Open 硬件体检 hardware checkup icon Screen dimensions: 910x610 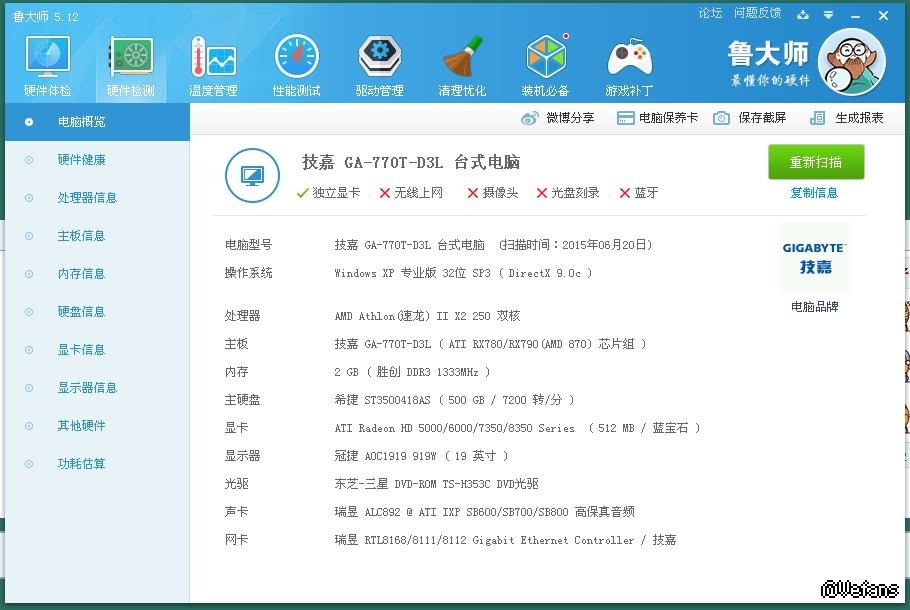pyautogui.click(x=47, y=58)
